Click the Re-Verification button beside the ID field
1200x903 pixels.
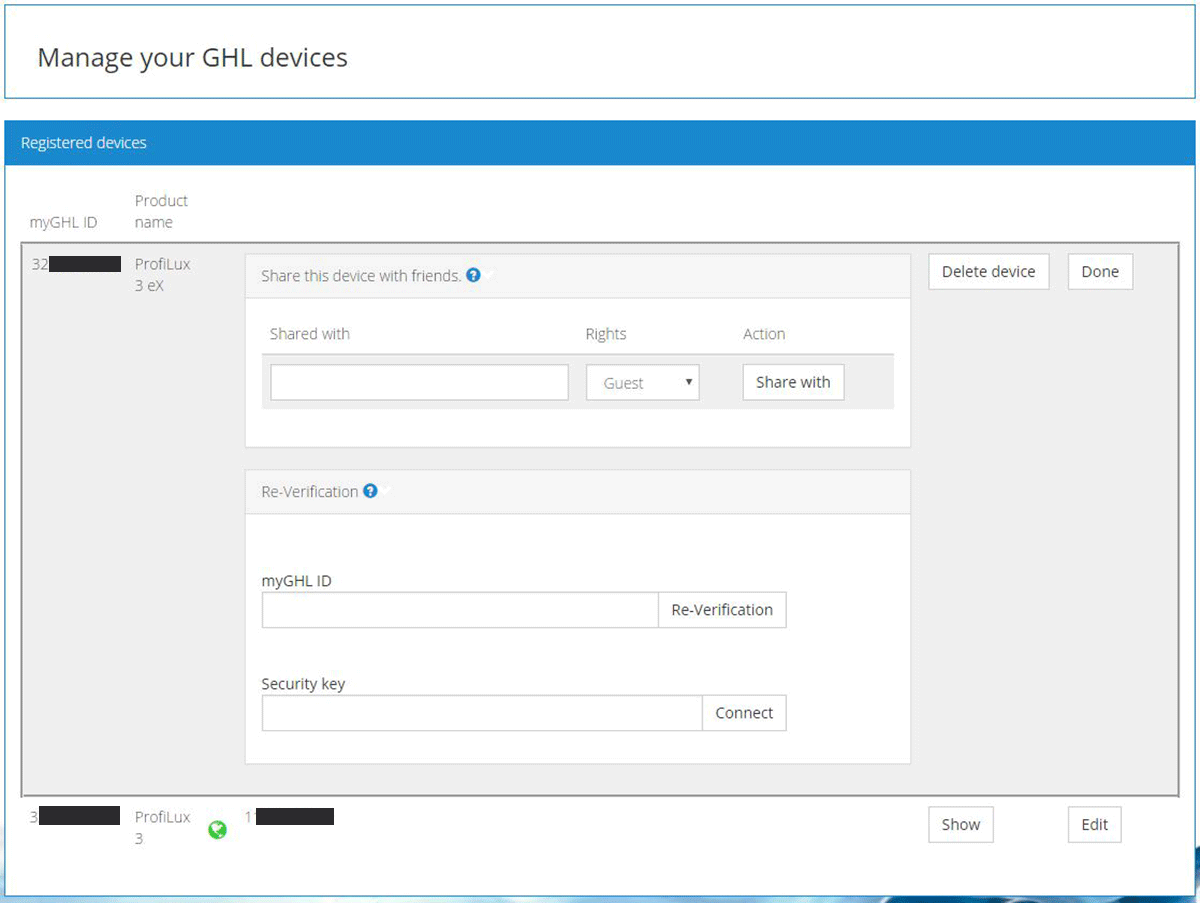[x=722, y=610]
